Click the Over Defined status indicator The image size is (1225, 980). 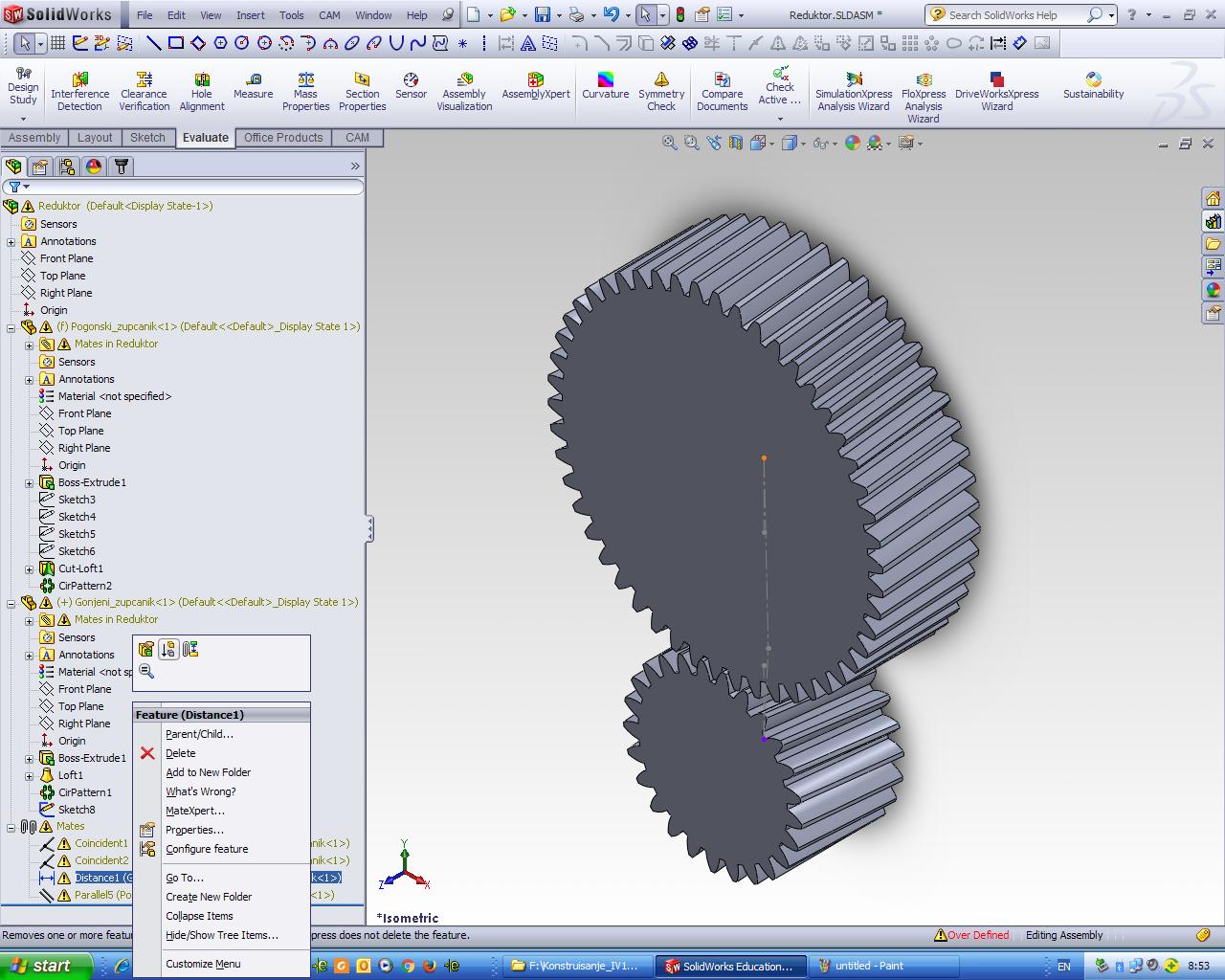(971, 935)
